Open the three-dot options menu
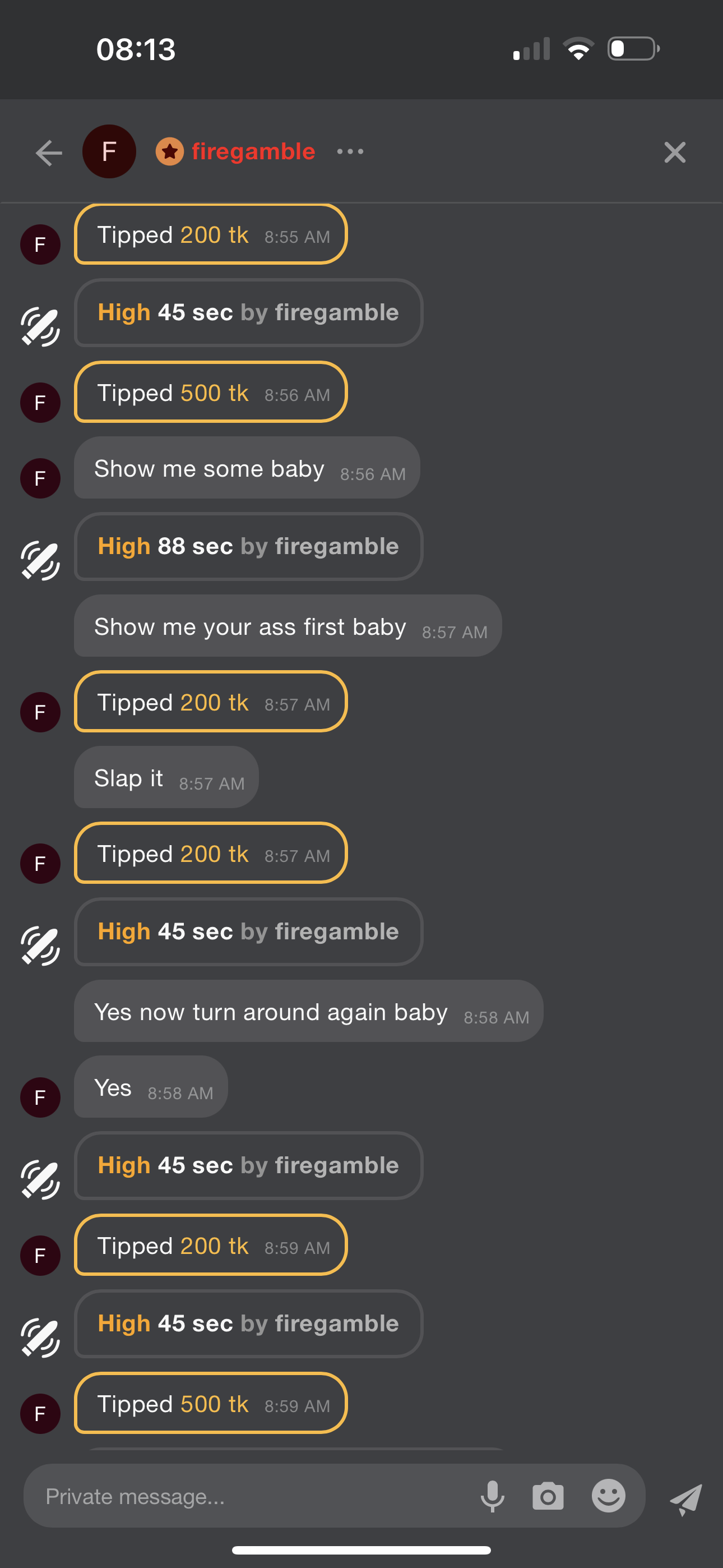This screenshot has height=1568, width=723. (x=350, y=151)
